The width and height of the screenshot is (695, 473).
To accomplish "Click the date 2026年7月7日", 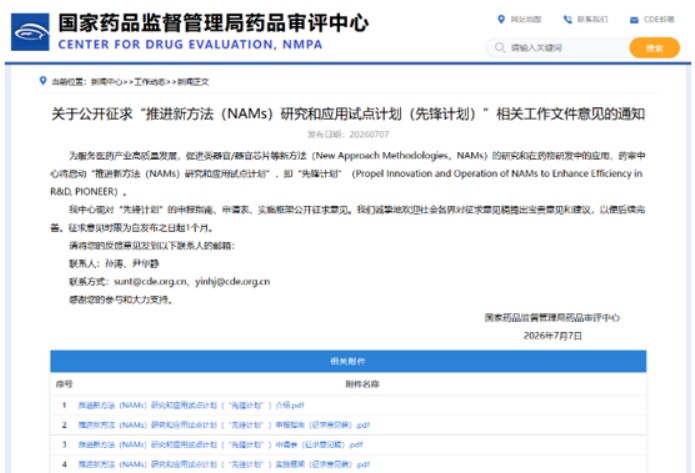I will (552, 336).
